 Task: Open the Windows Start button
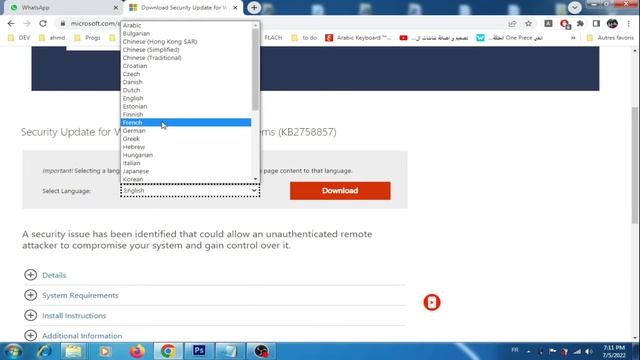13,351
